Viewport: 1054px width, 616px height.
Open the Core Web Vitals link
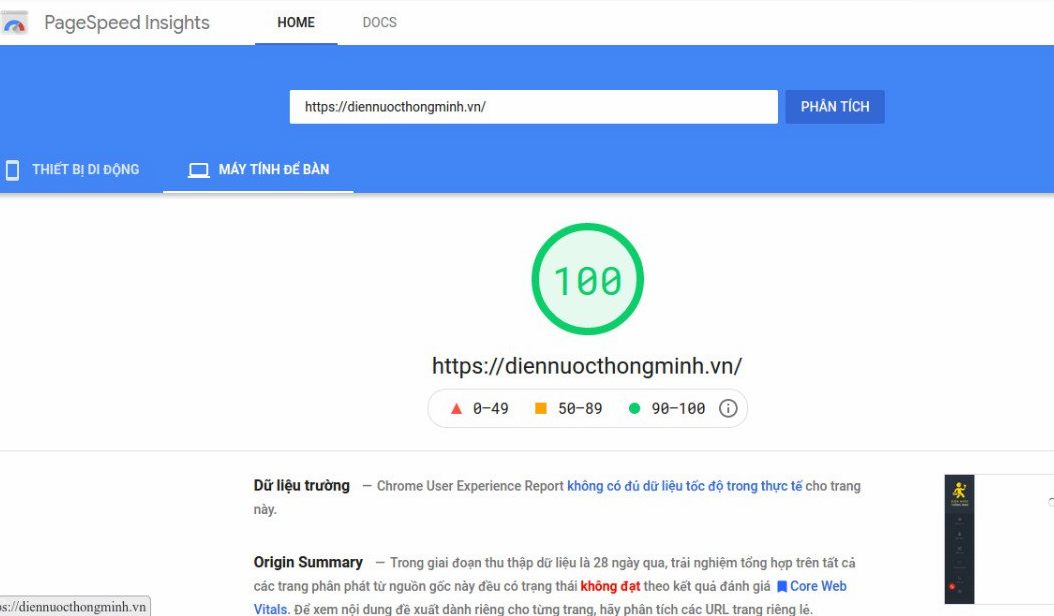(818, 586)
